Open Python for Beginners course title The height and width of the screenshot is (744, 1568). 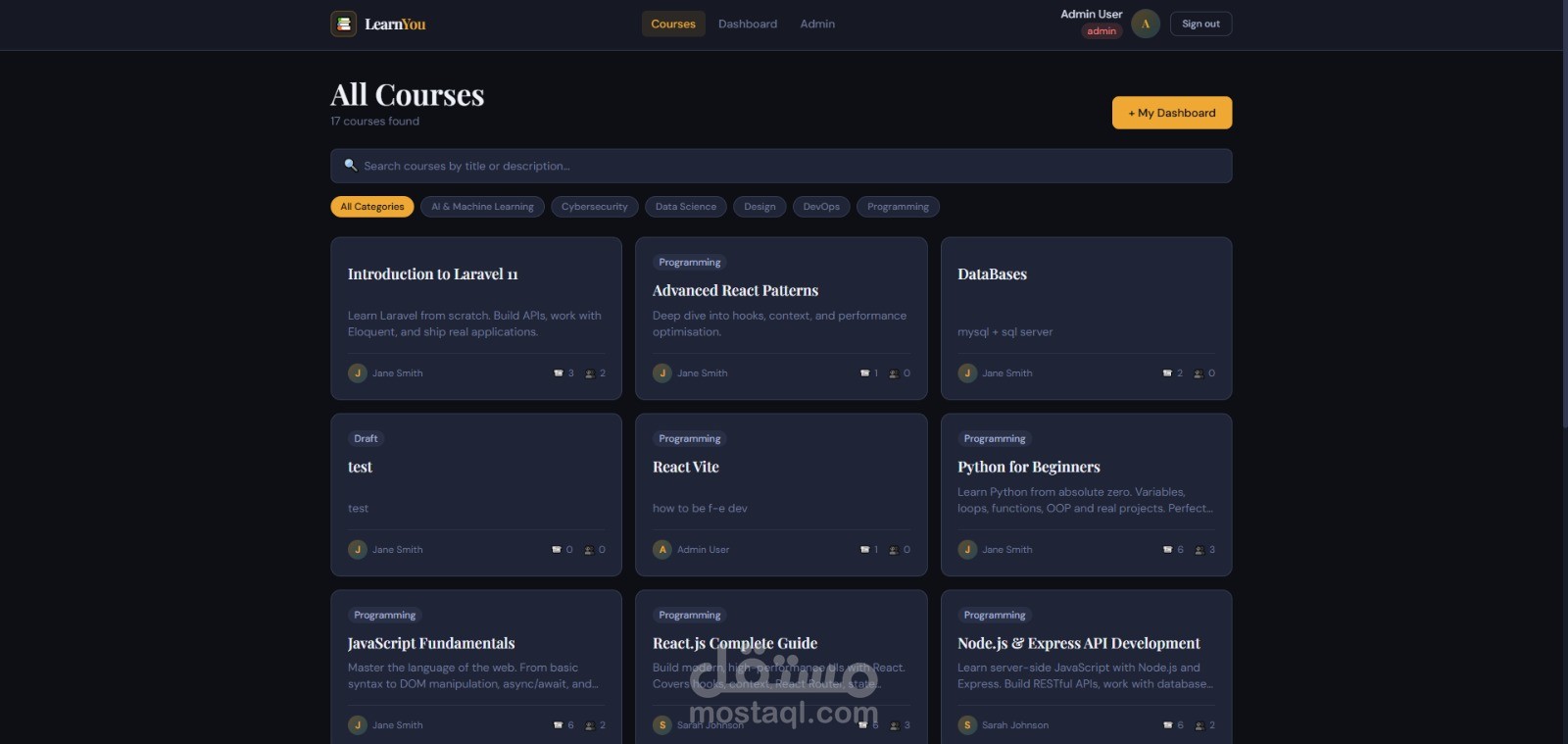click(x=1029, y=467)
